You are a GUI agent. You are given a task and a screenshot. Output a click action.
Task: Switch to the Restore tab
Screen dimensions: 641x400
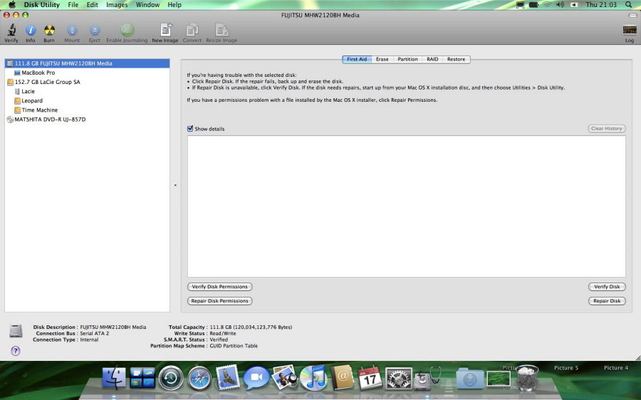point(456,59)
